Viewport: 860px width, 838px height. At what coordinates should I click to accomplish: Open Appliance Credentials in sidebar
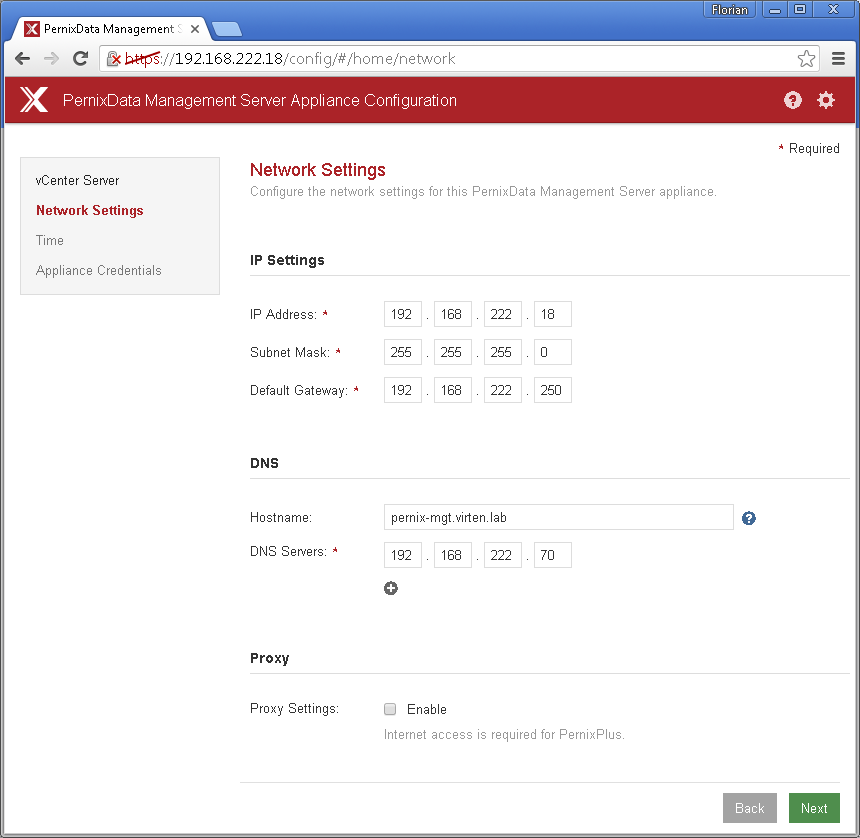pos(99,270)
